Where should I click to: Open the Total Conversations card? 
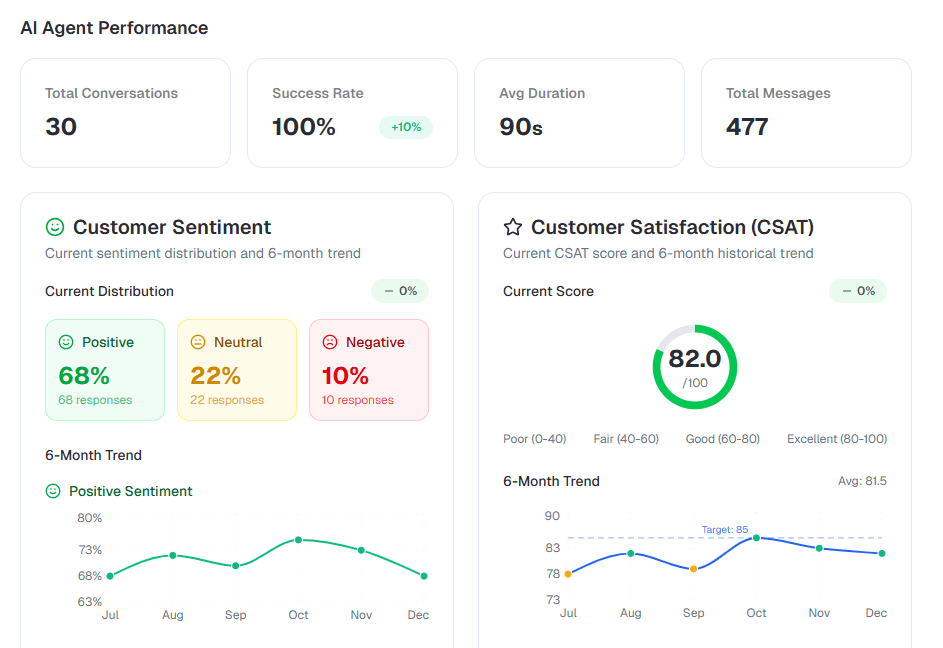125,112
